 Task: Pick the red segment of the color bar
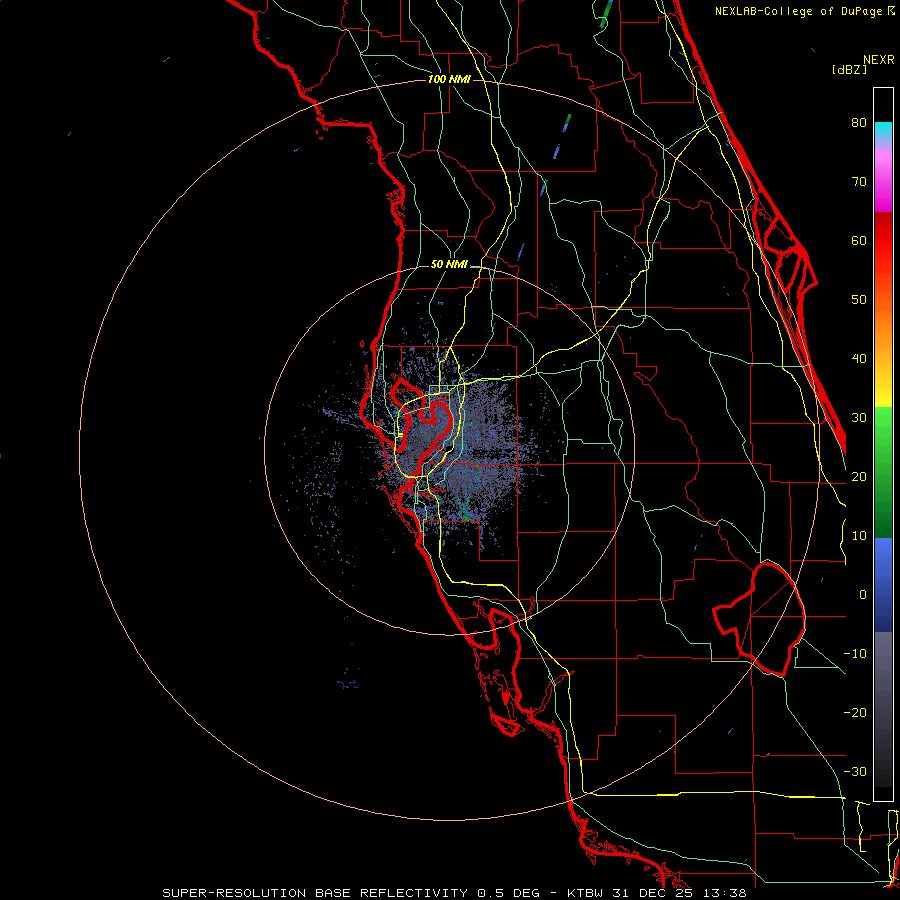(883, 241)
